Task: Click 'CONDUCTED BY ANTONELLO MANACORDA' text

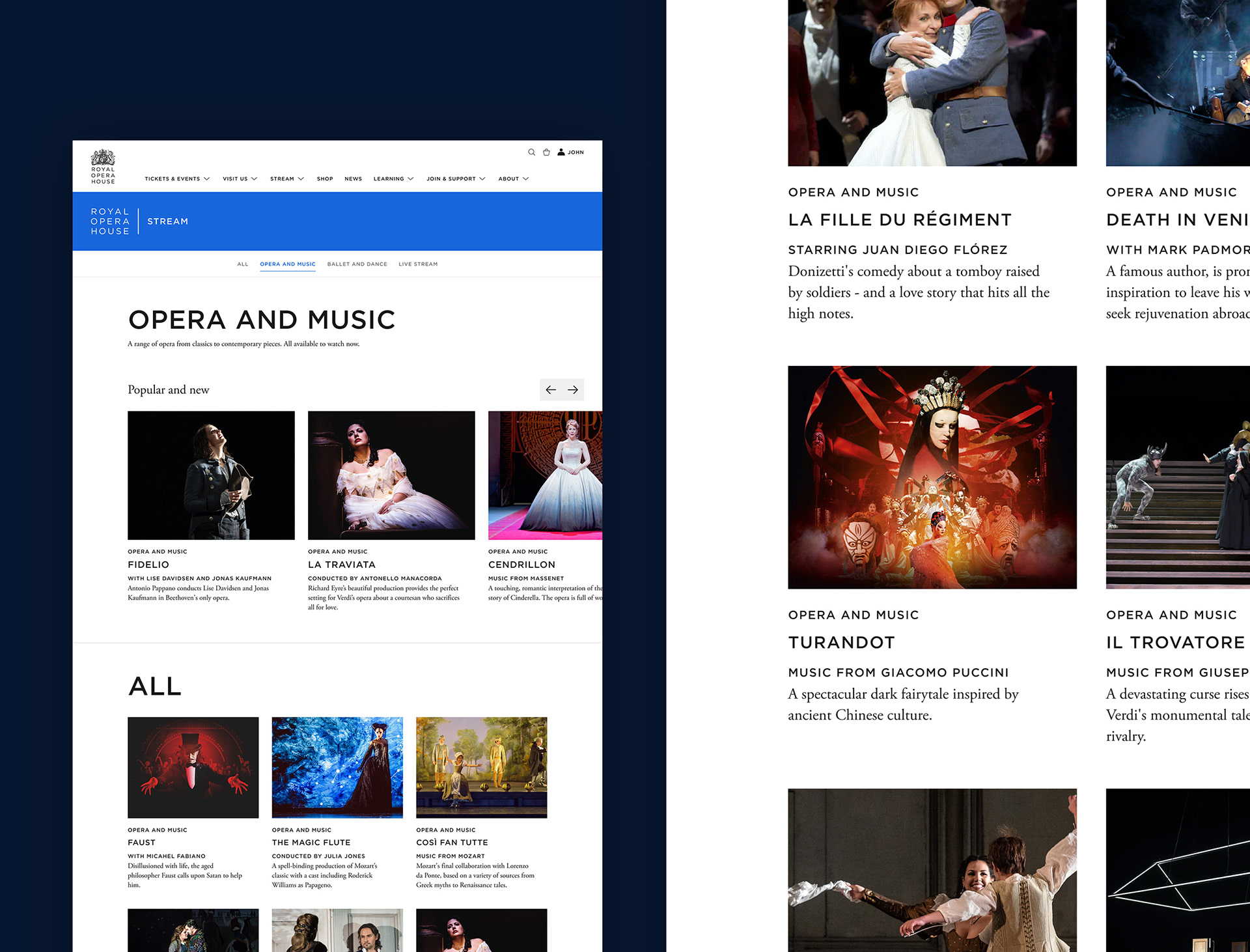Action: pos(375,578)
